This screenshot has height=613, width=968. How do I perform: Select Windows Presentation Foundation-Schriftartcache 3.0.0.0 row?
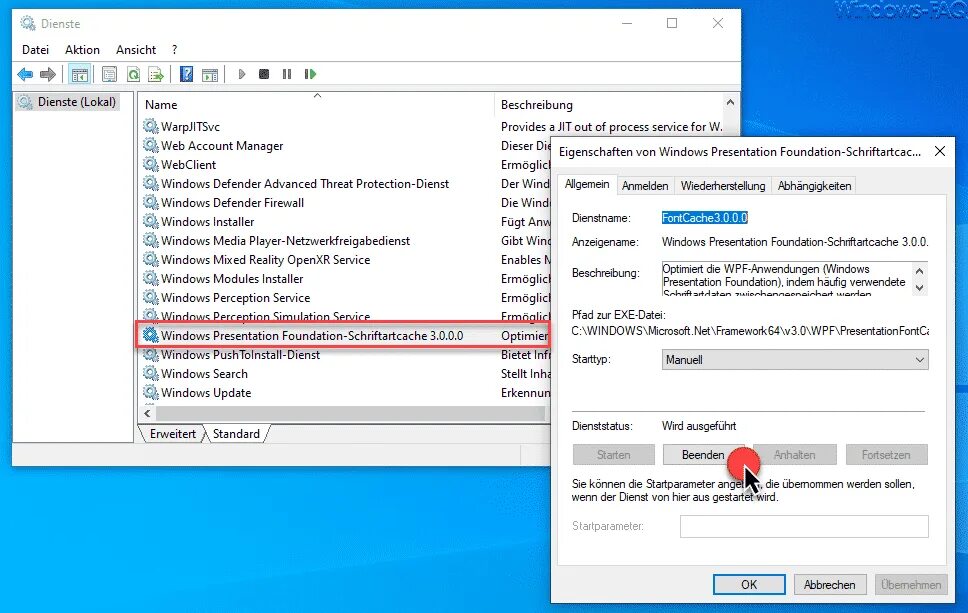coord(344,336)
